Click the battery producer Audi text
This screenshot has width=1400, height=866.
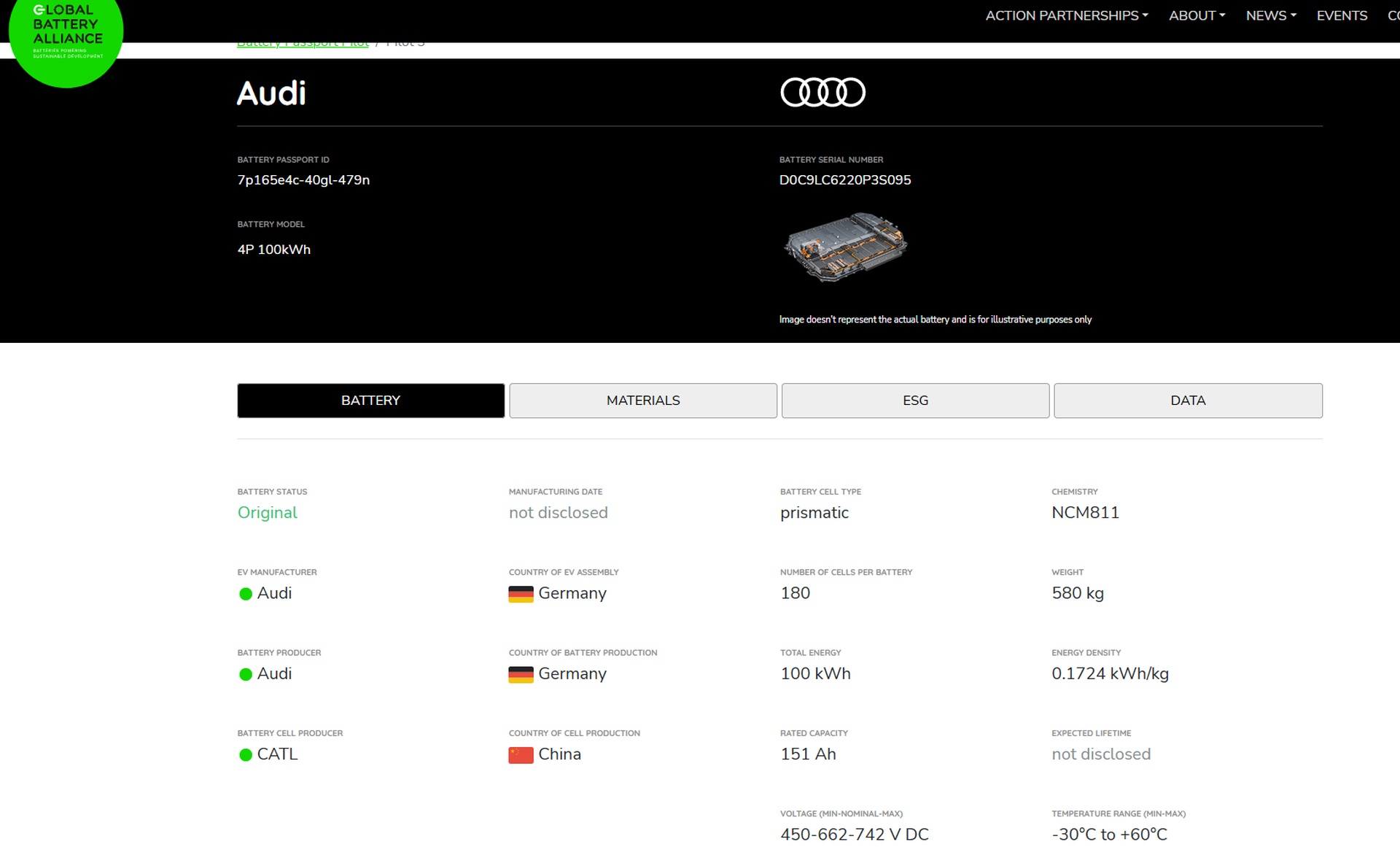pos(274,673)
